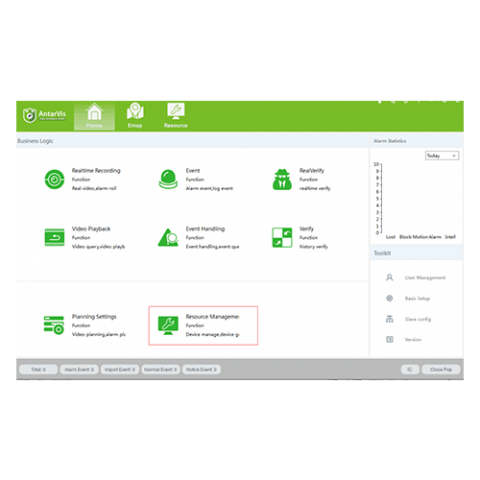The height and width of the screenshot is (480, 480).
Task: Launch Video Playback film icon
Action: 54,237
